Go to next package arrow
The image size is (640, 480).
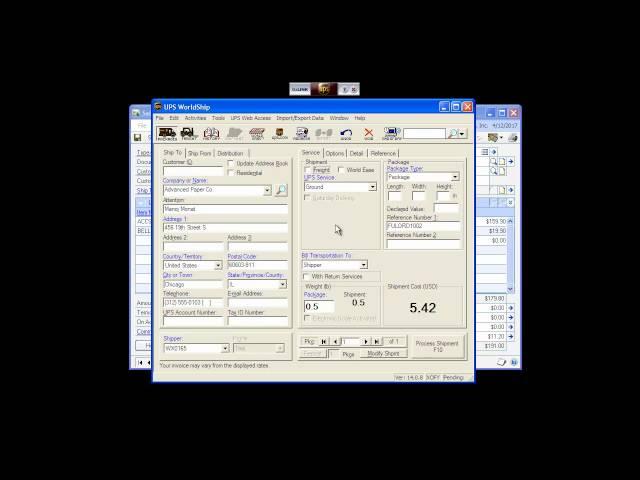(366, 342)
